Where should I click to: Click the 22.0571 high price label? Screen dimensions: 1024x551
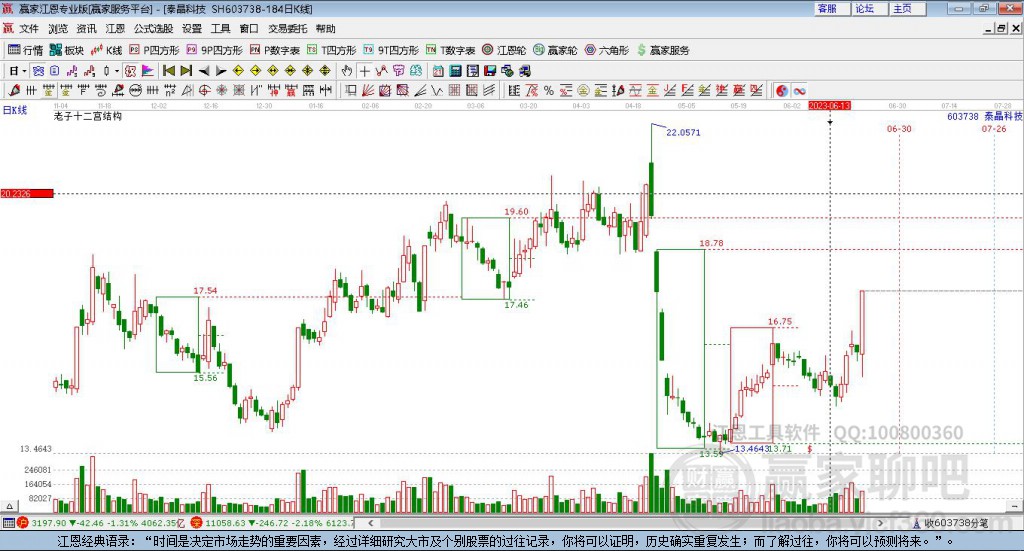(x=683, y=133)
